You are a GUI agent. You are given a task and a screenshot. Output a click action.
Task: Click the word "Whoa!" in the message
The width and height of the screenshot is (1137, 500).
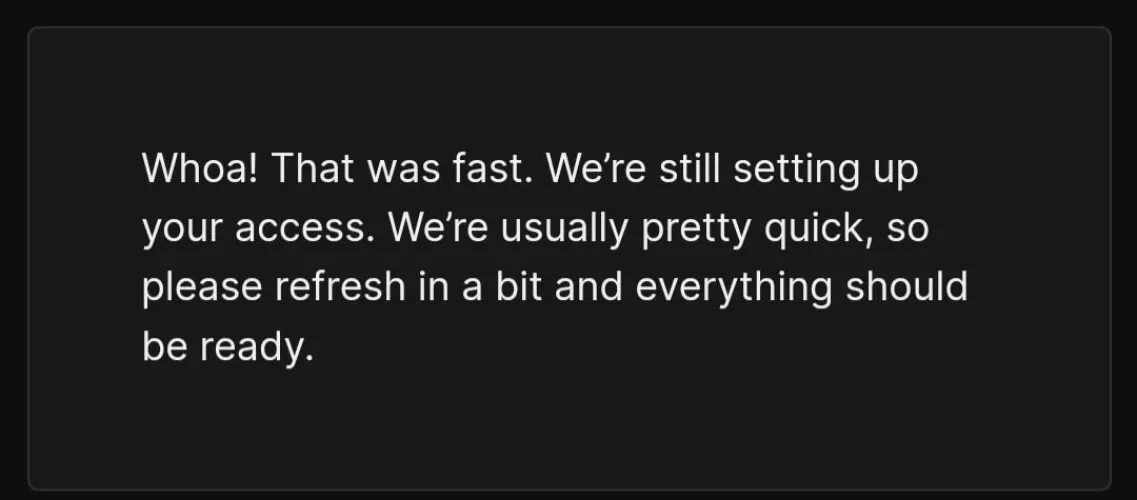pyautogui.click(x=200, y=170)
